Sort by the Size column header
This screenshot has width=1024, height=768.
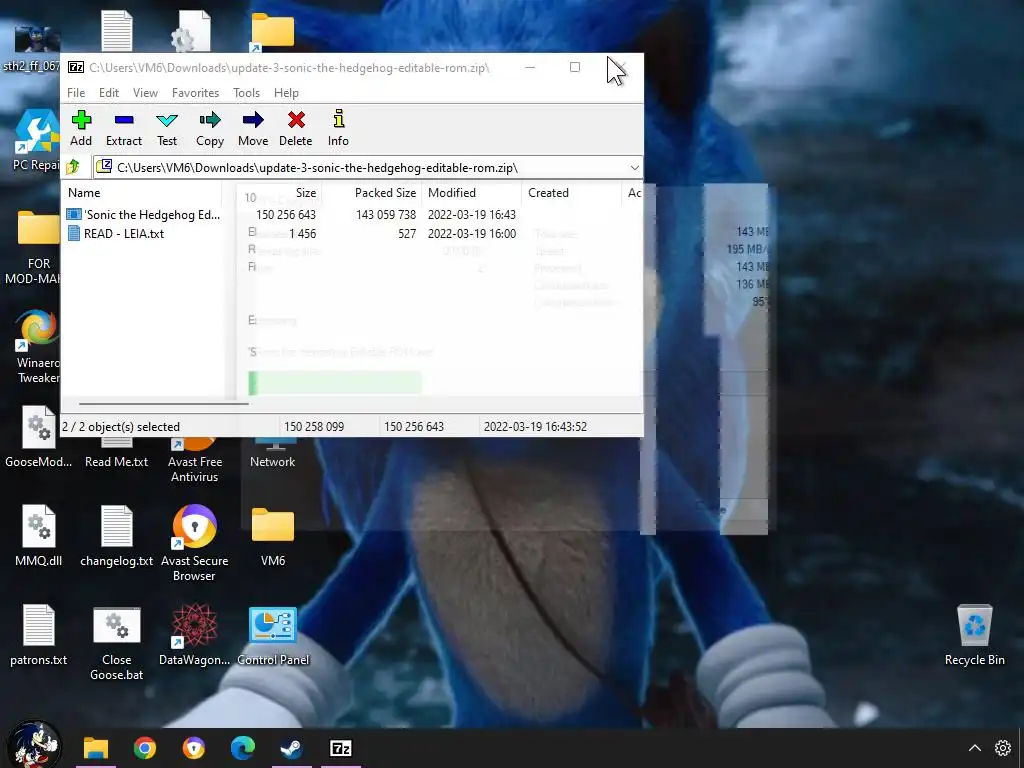(272, 193)
